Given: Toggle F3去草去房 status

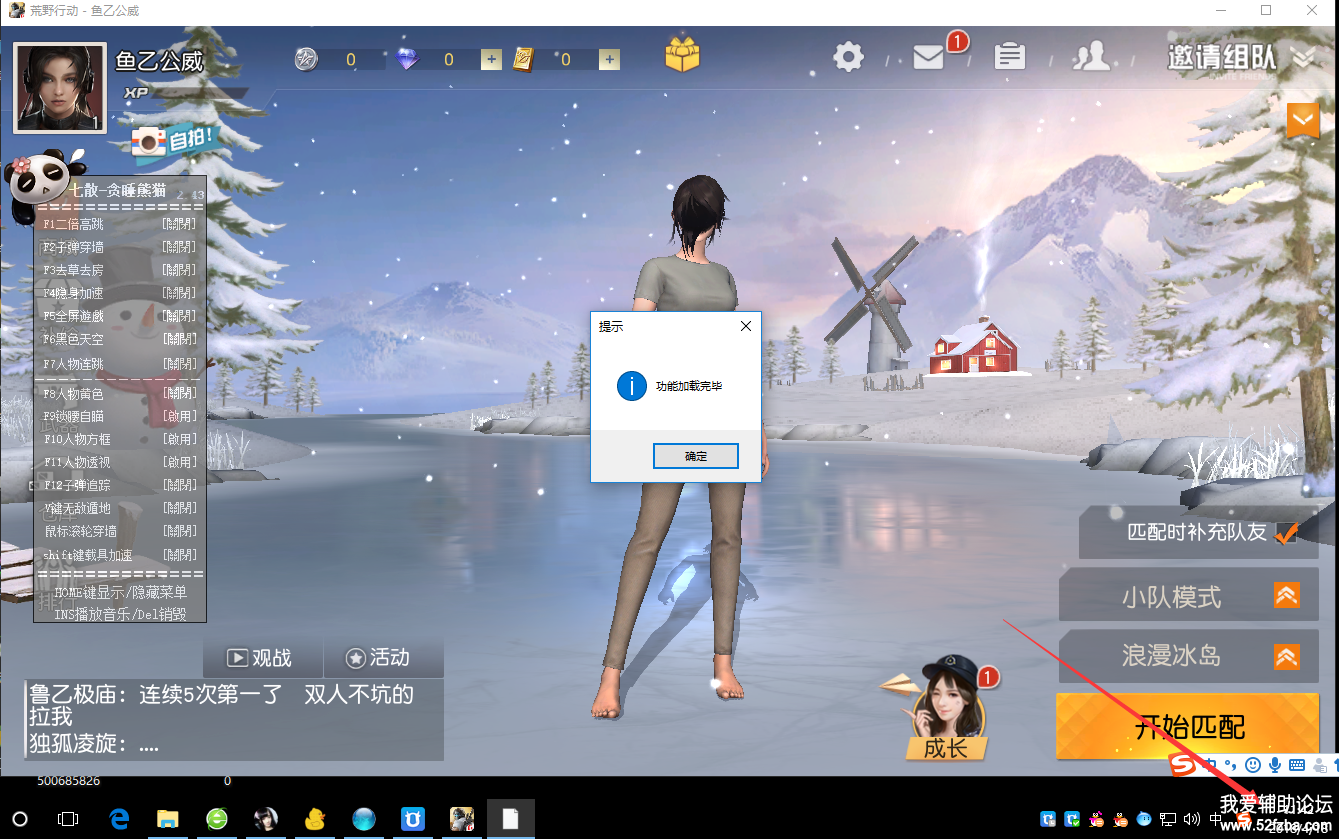Looking at the screenshot, I should tap(180, 270).
